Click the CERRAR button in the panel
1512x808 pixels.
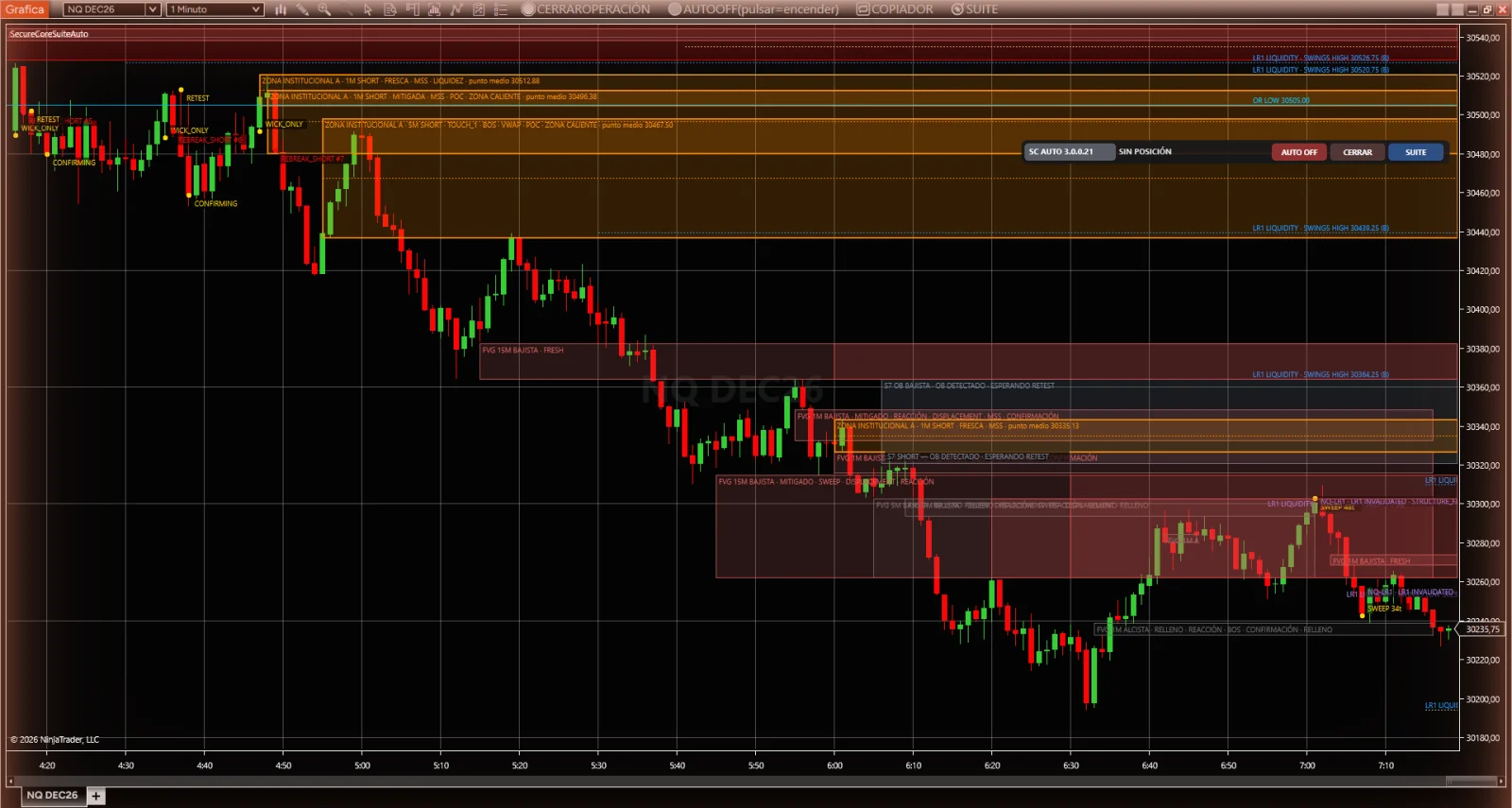(x=1357, y=152)
